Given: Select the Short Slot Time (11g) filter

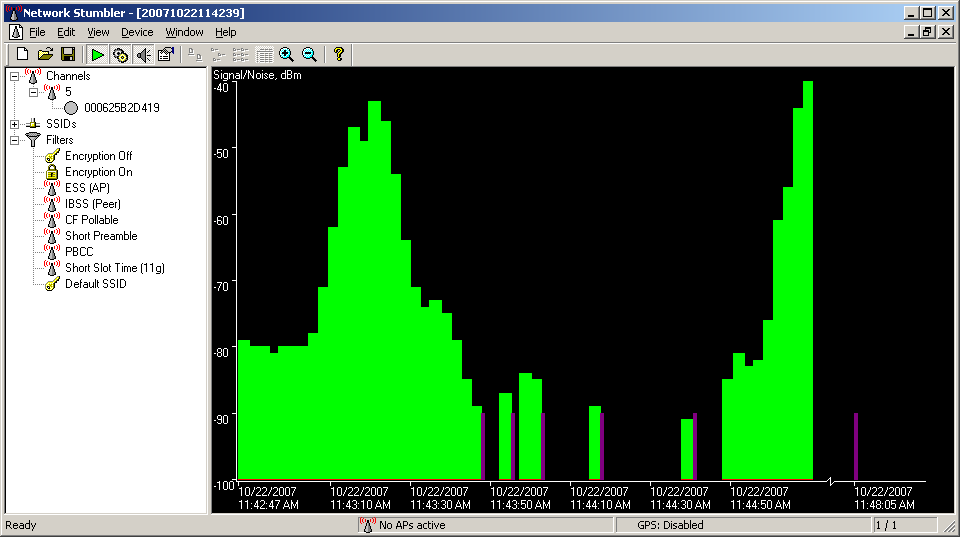Looking at the screenshot, I should pyautogui.click(x=114, y=268).
